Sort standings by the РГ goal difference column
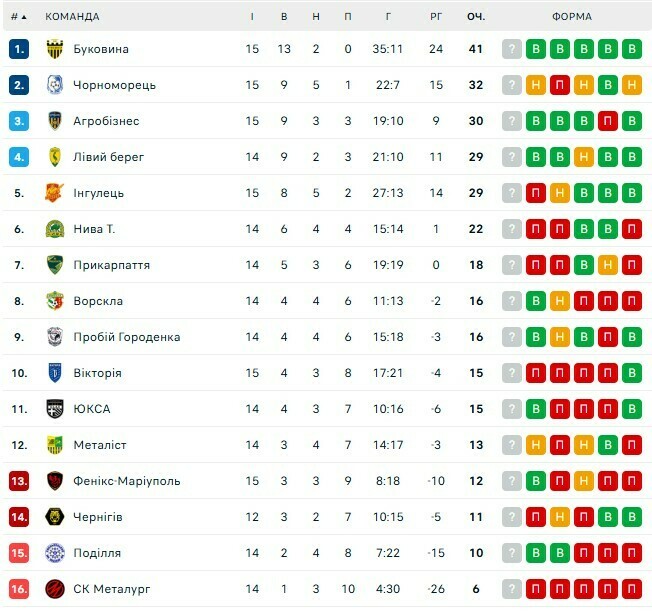 pos(436,17)
